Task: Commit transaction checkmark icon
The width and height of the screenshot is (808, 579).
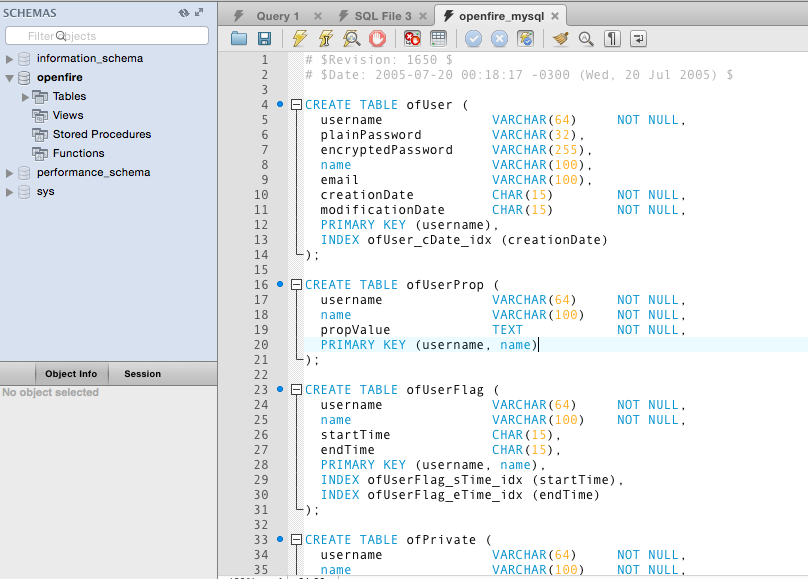Action: (474, 39)
